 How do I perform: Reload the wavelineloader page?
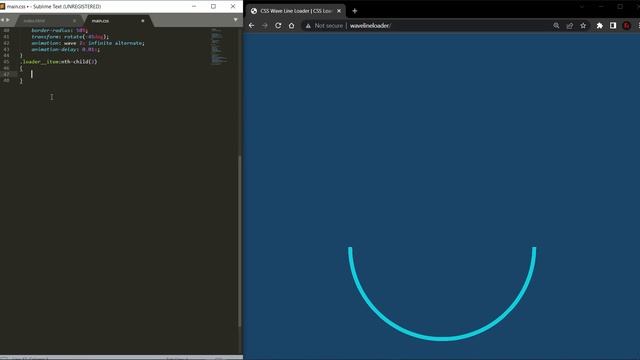point(278,25)
